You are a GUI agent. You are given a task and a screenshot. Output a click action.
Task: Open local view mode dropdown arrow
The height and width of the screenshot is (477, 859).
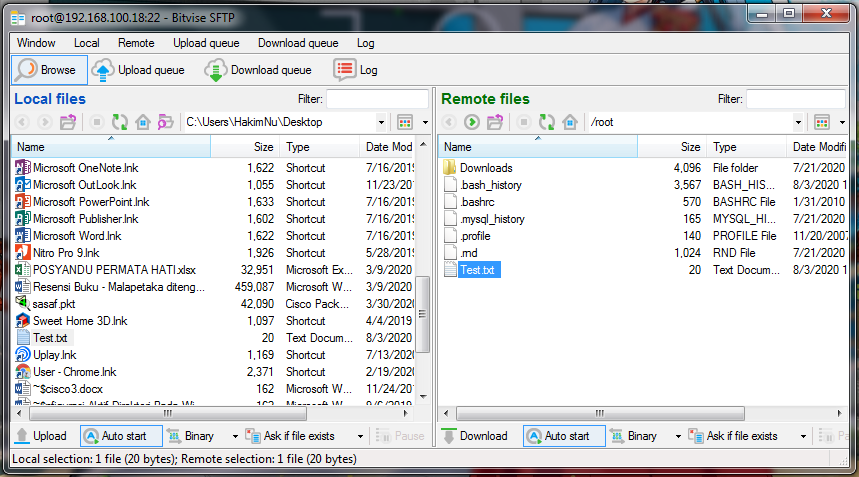coord(425,122)
